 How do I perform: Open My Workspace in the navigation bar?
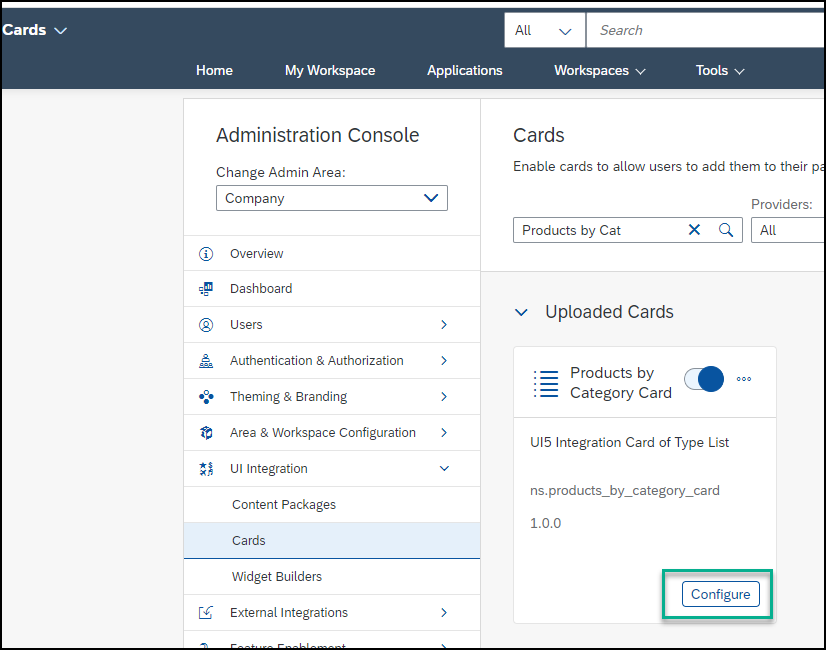point(330,71)
